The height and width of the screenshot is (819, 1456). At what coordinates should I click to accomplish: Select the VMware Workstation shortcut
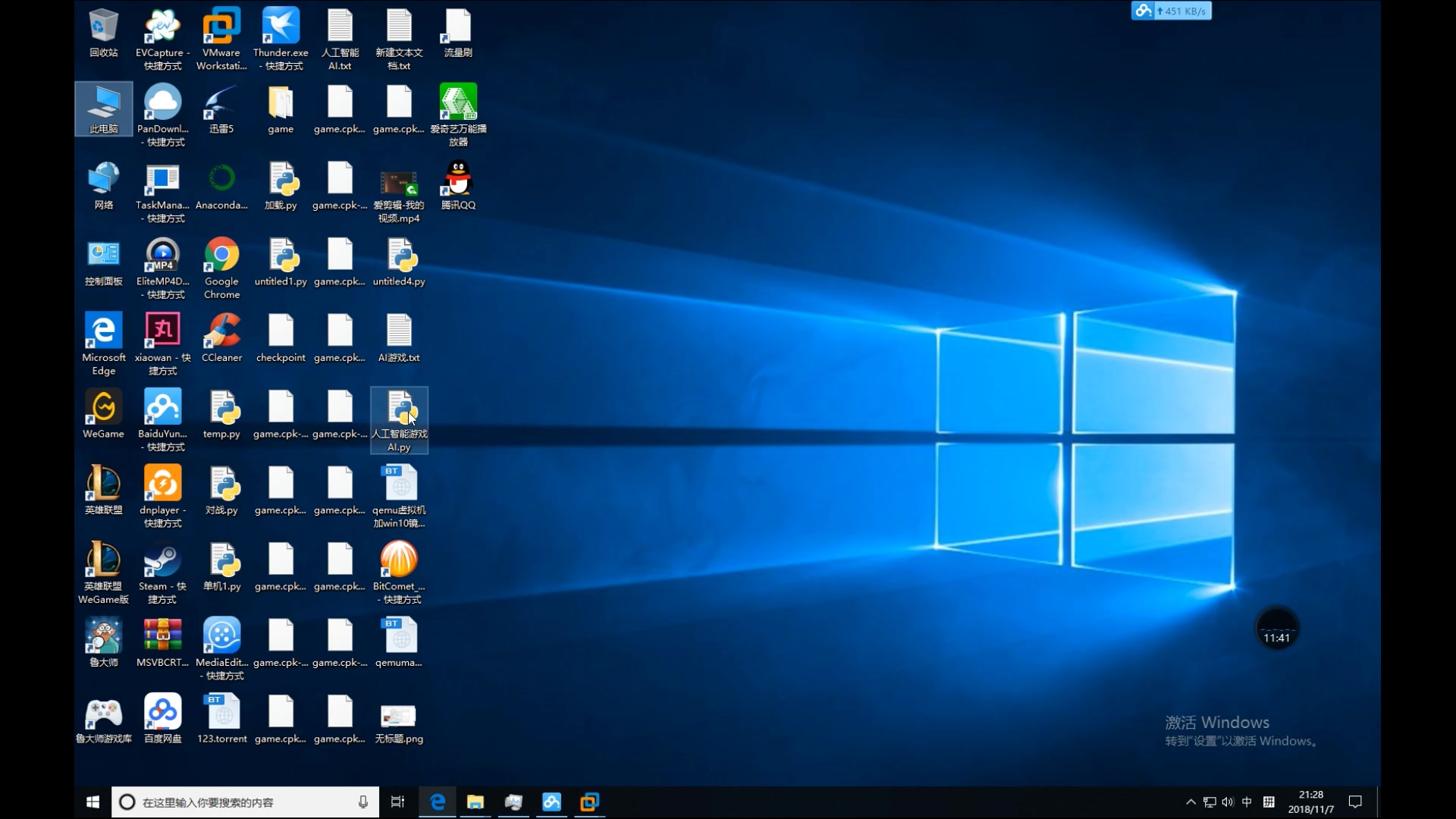221,27
